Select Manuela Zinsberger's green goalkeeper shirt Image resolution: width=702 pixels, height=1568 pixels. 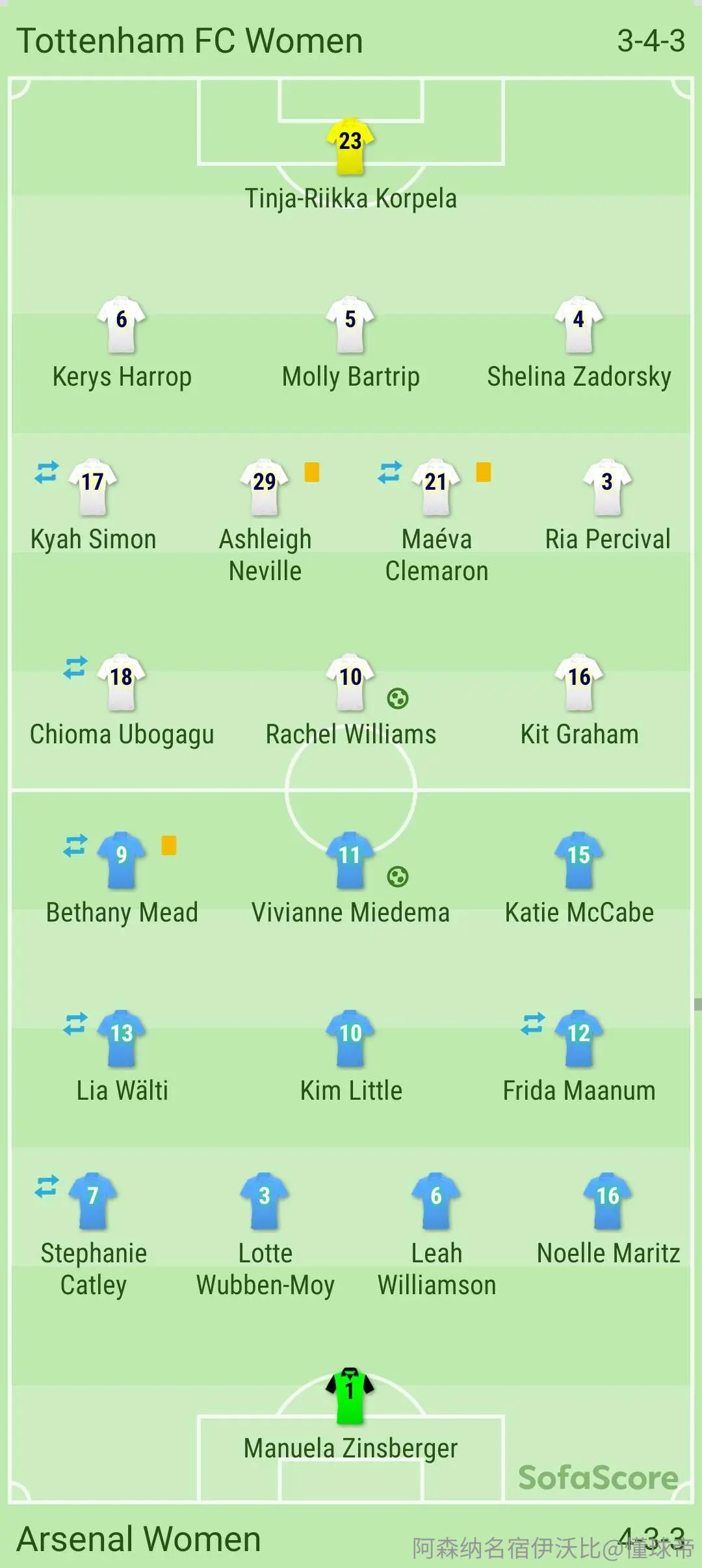350,1396
